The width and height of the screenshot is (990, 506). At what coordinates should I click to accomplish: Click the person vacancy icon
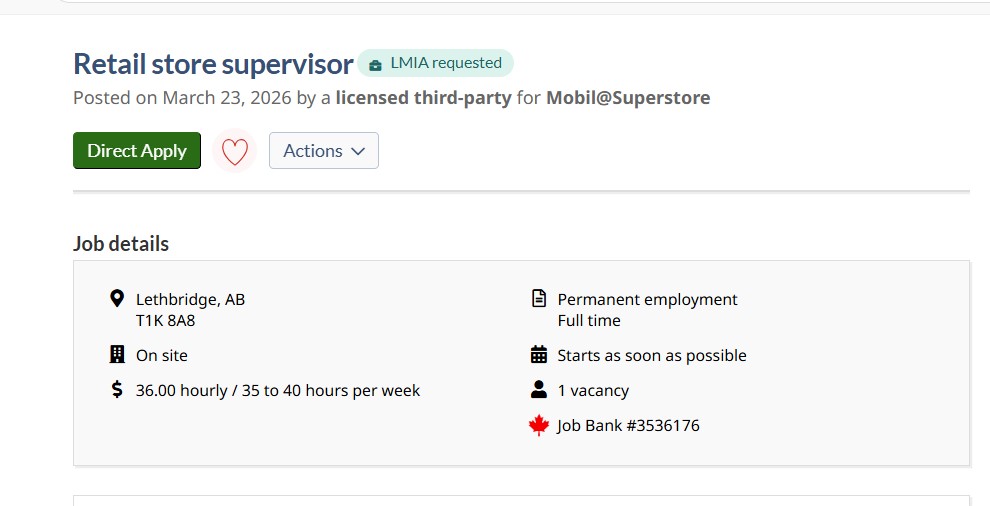tap(539, 390)
